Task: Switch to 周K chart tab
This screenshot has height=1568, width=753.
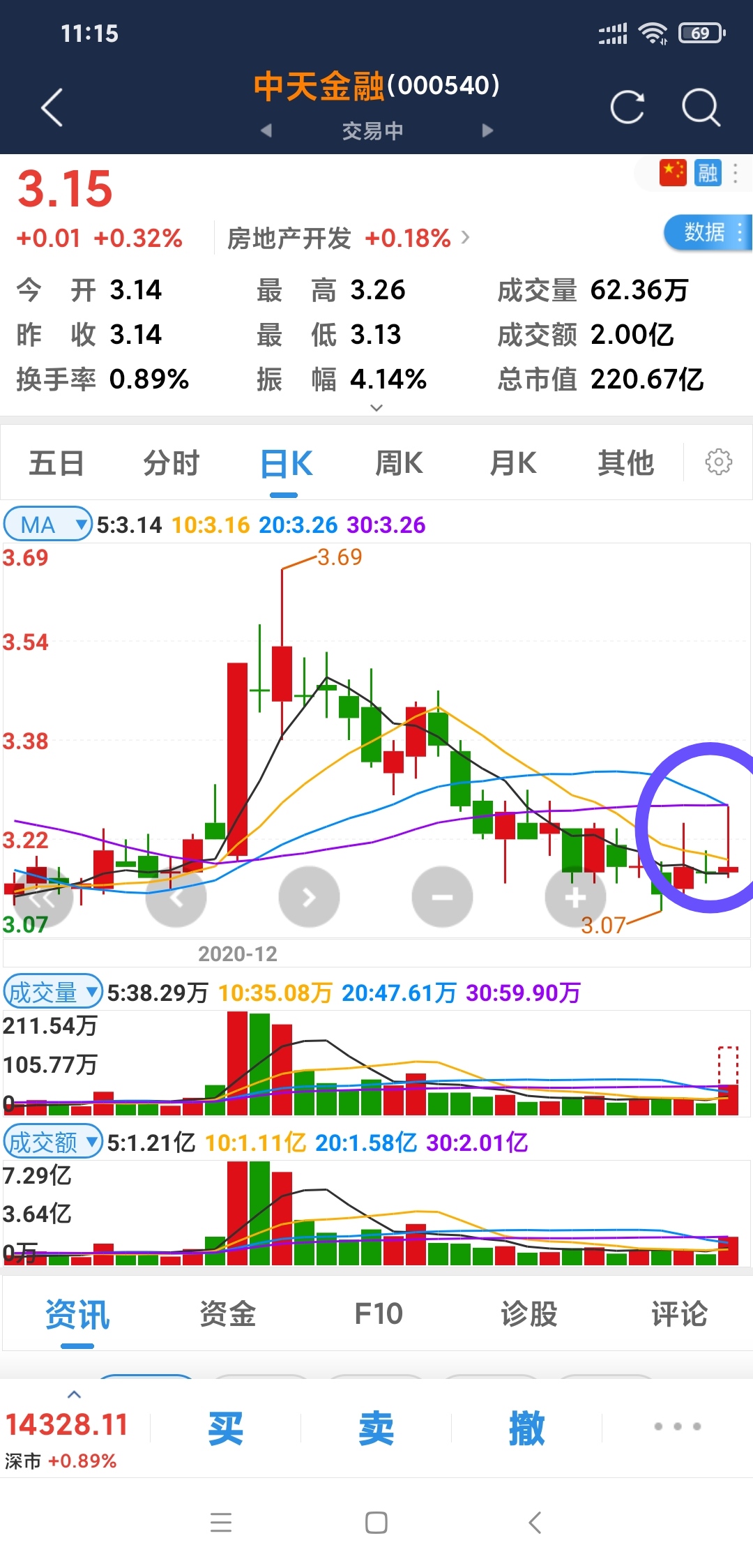Action: [x=399, y=463]
